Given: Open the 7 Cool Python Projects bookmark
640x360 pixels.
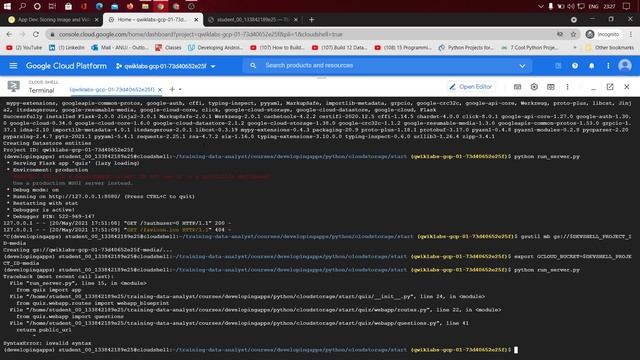Looking at the screenshot, I should pos(529,48).
